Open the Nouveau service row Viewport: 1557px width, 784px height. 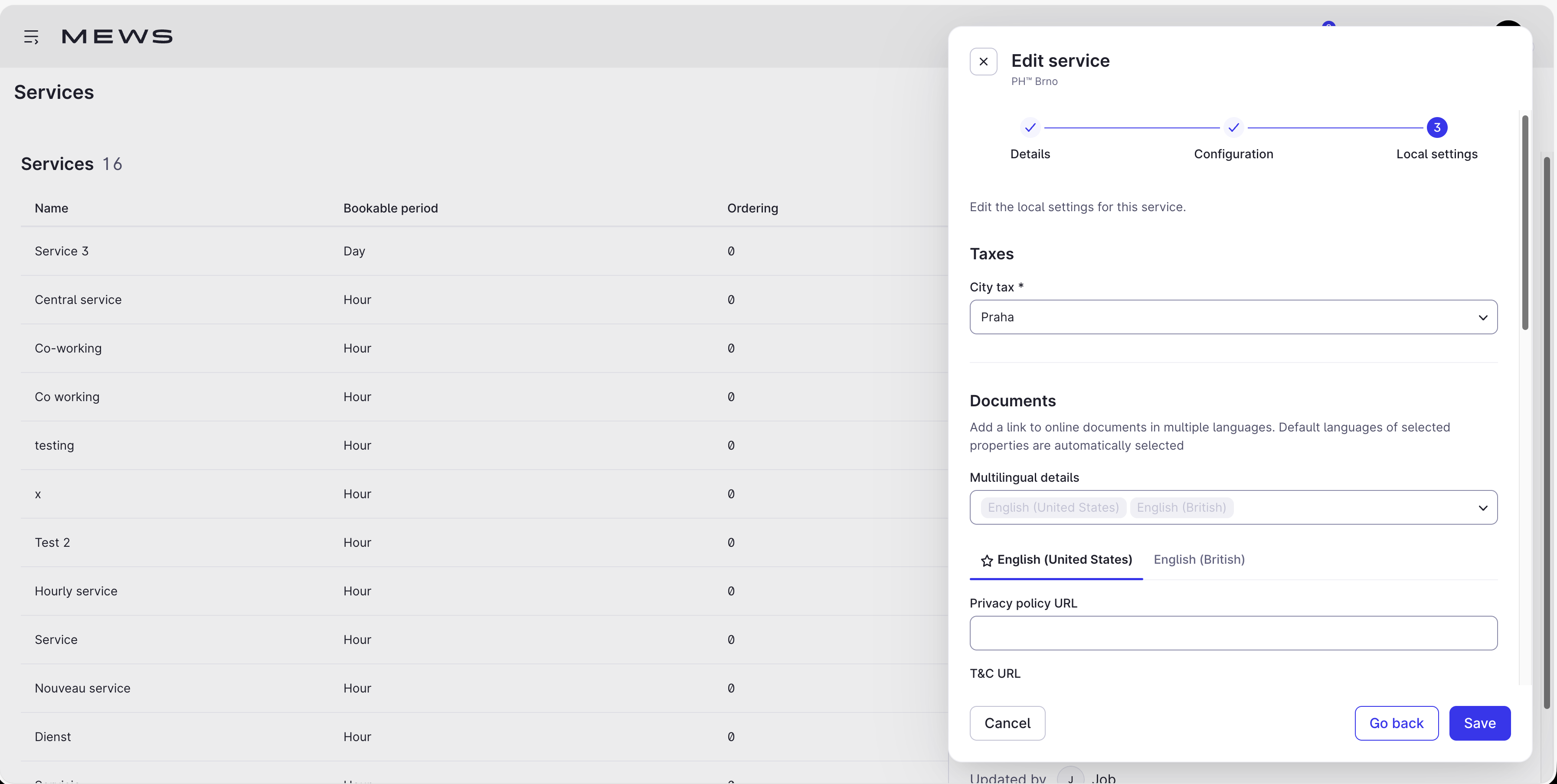point(484,688)
